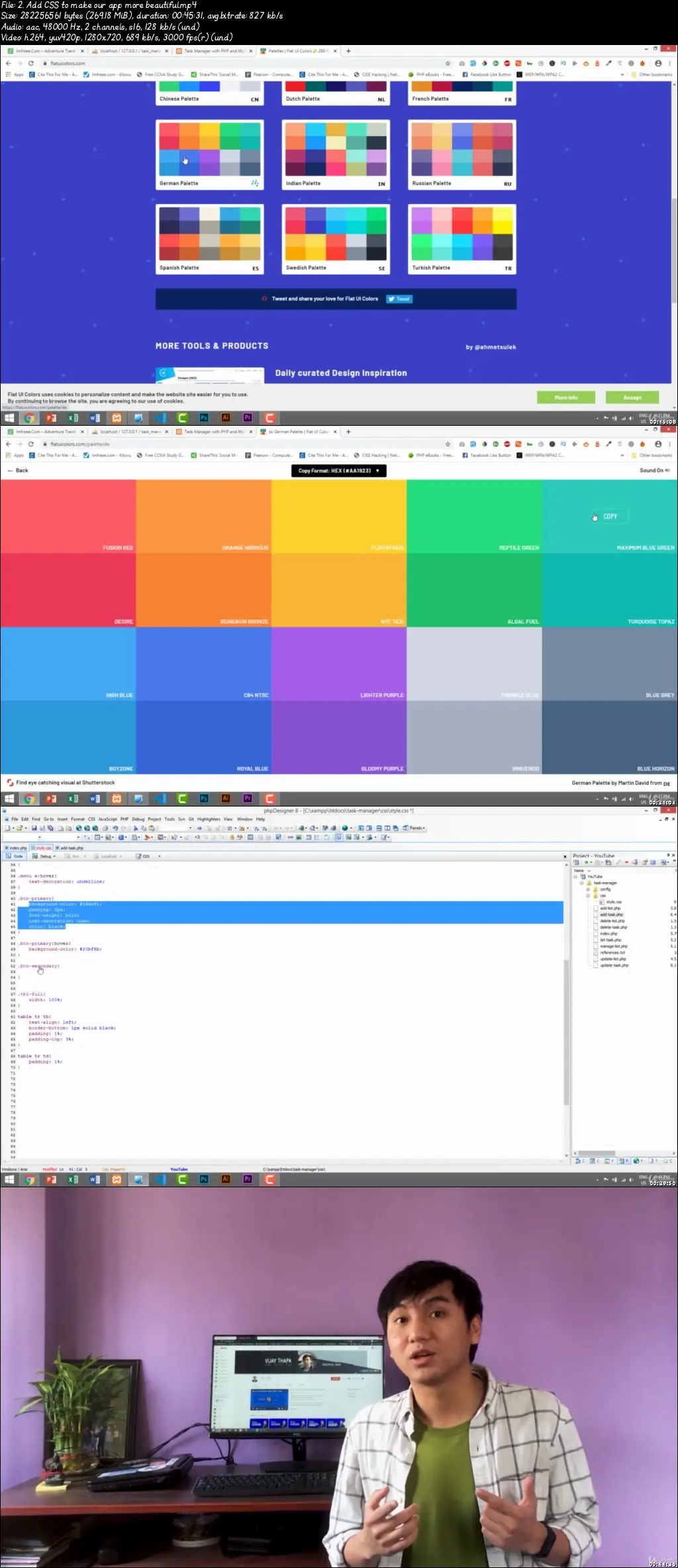This screenshot has height=1568, width=678.
Task: Open the JavaScript menu in phpDesigner
Action: [107, 819]
